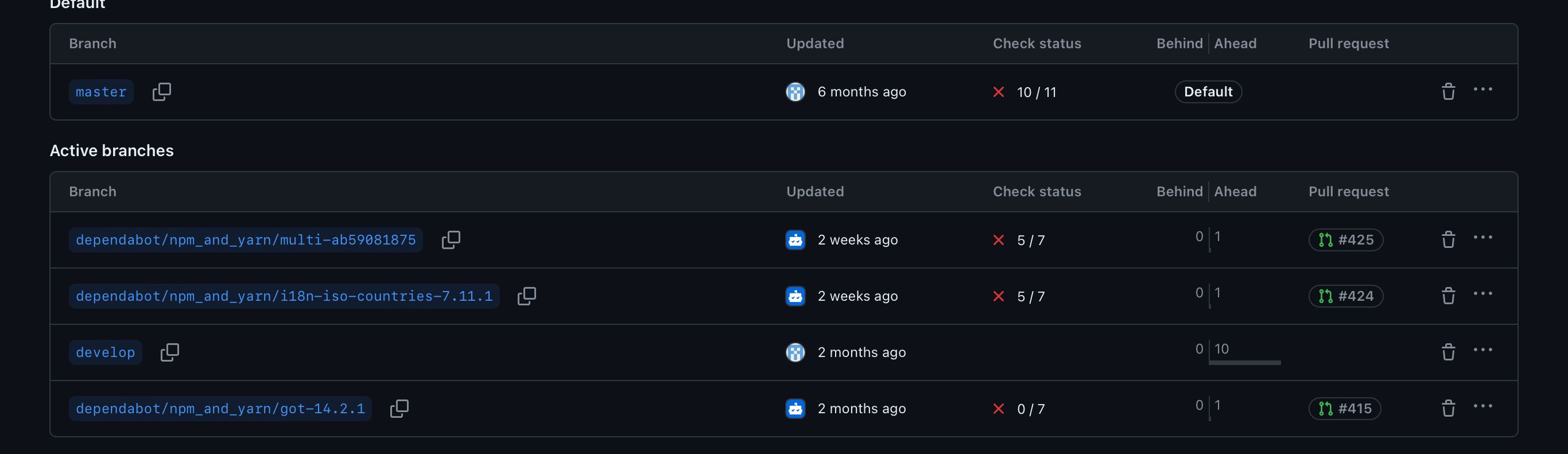Viewport: 1568px width, 454px height.
Task: View failed checks 10 / 11 on master
Action: pyautogui.click(x=1025, y=92)
